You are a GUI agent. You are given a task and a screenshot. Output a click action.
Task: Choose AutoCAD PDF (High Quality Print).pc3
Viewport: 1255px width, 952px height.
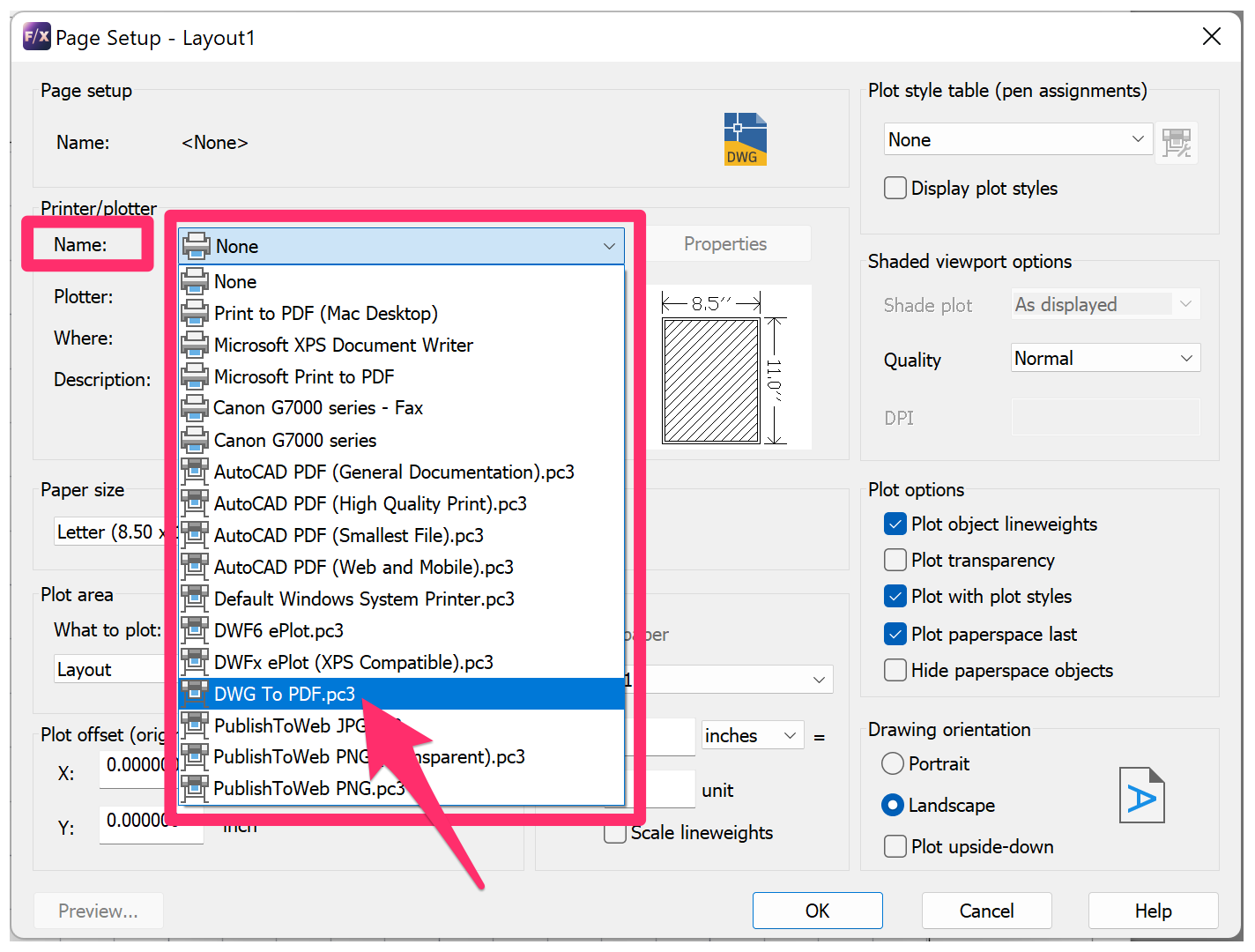click(402, 504)
